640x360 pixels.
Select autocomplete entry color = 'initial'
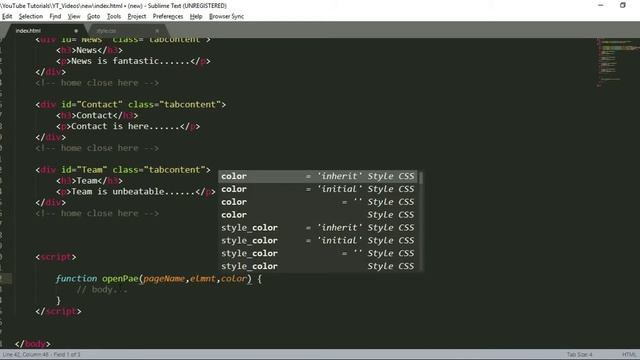pyautogui.click(x=318, y=189)
